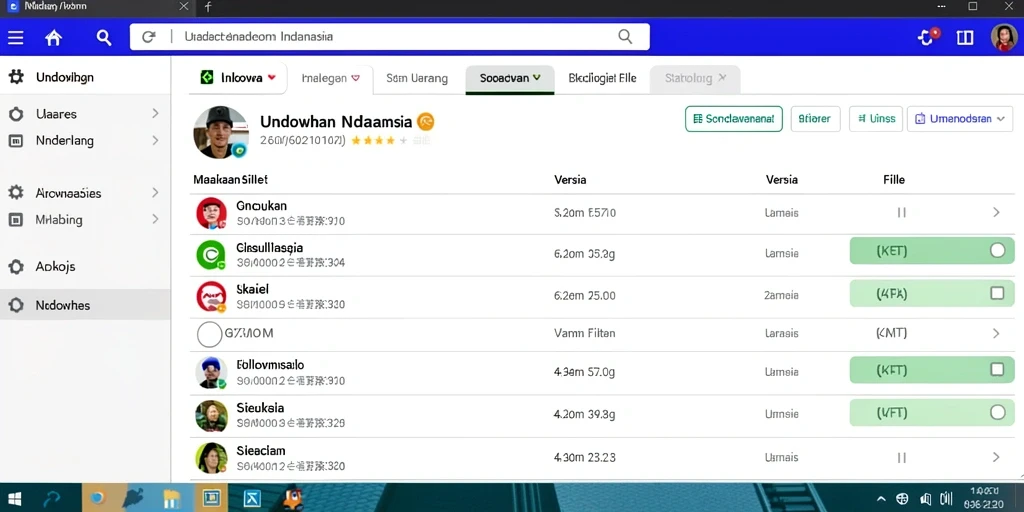The image size is (1024, 512).
Task: Click the Sonclavananat button
Action: (733, 119)
